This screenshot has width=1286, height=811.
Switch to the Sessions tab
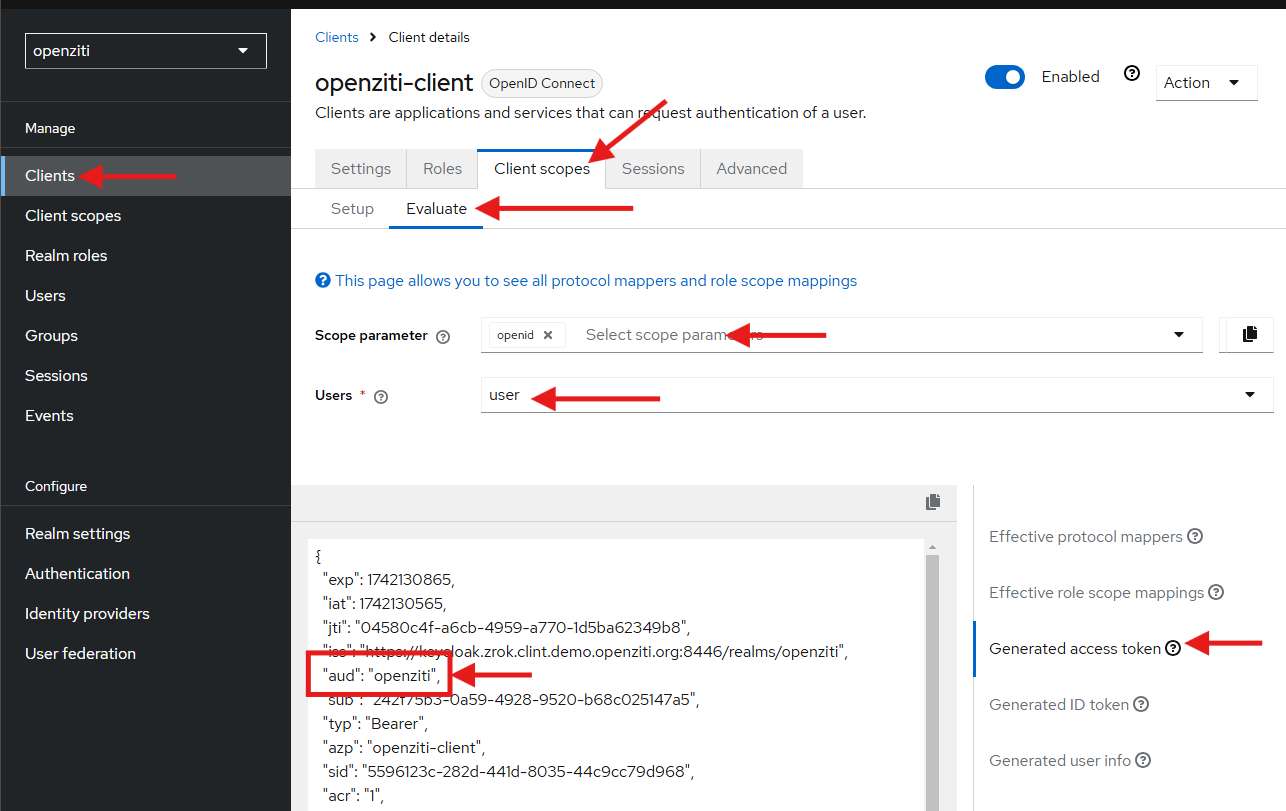tap(652, 168)
